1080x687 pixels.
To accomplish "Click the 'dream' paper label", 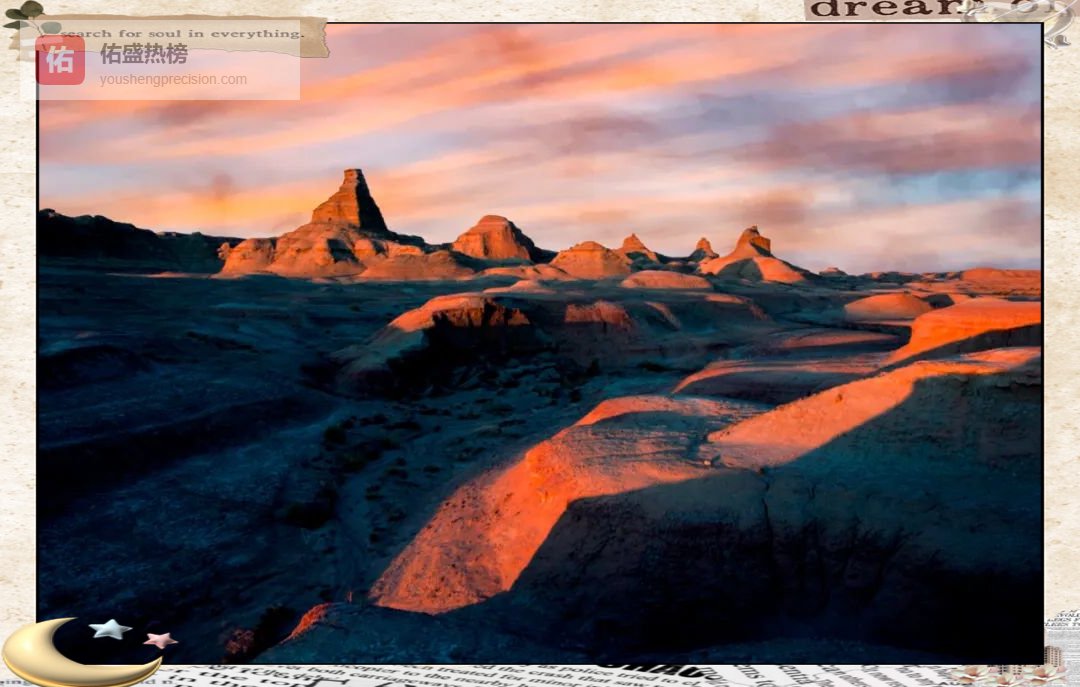I will pos(880,9).
